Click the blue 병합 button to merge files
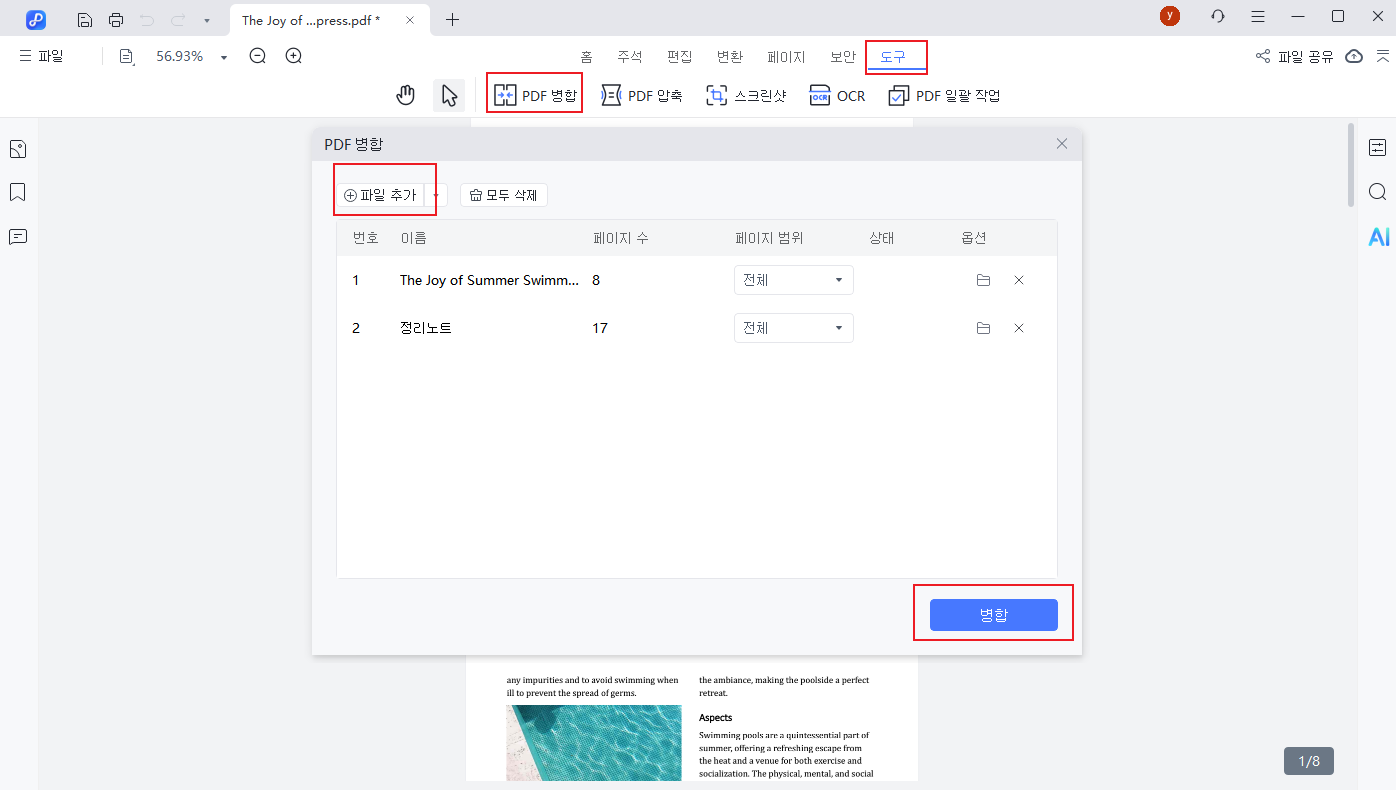This screenshot has height=790, width=1396. (x=993, y=615)
